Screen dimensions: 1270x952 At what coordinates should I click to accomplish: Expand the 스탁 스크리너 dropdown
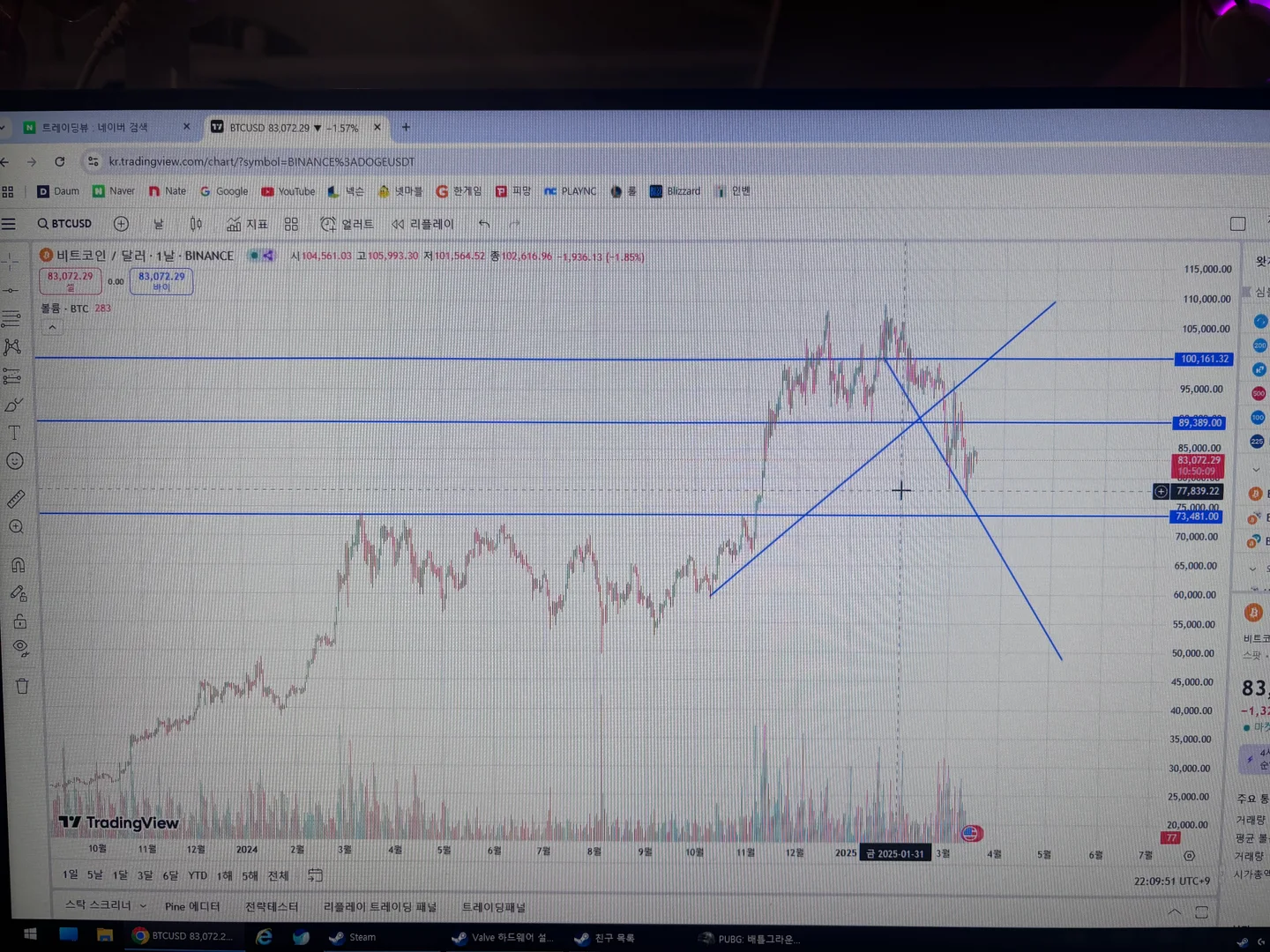pos(106,905)
